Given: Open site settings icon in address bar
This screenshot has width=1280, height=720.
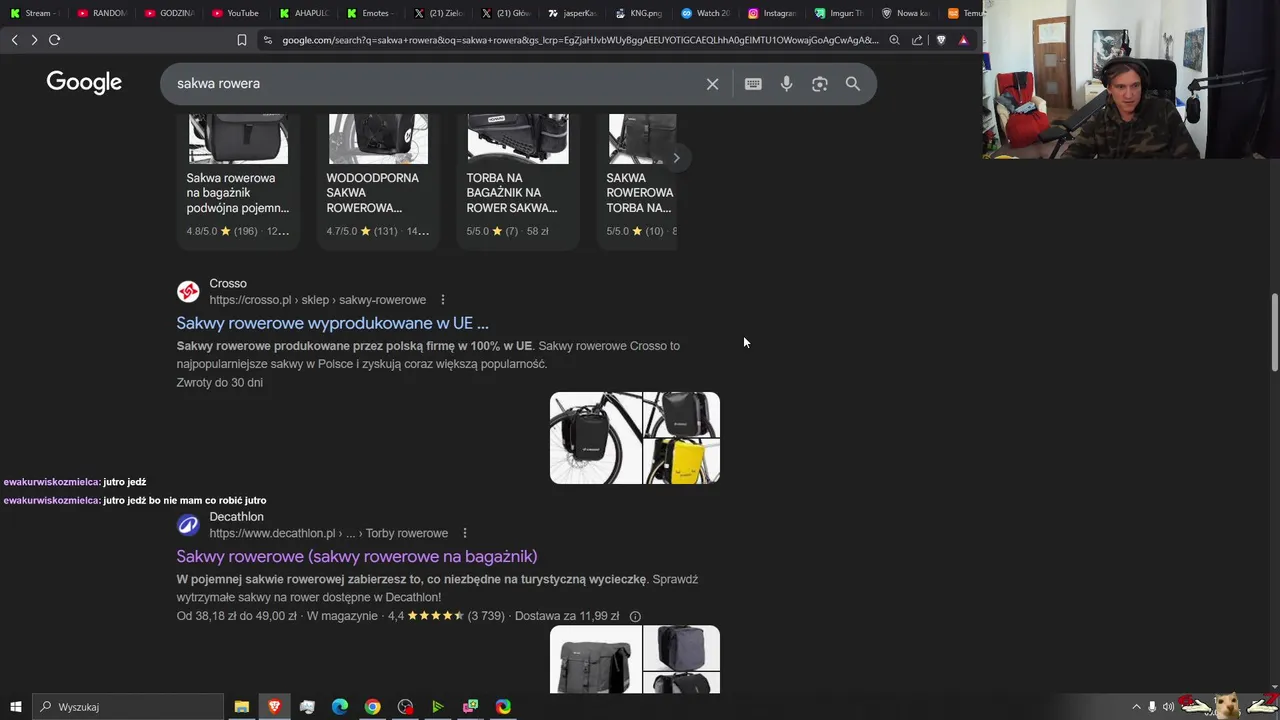Looking at the screenshot, I should 267,40.
